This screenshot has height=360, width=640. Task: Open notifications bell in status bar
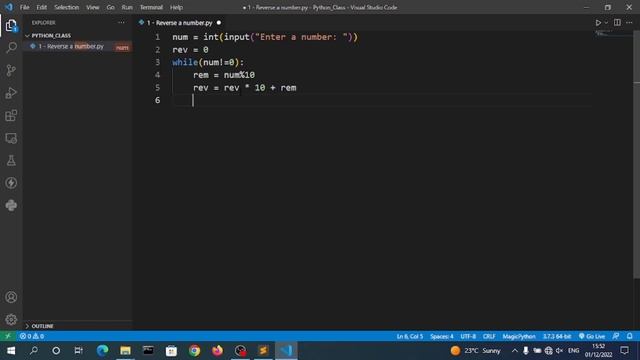click(x=630, y=336)
